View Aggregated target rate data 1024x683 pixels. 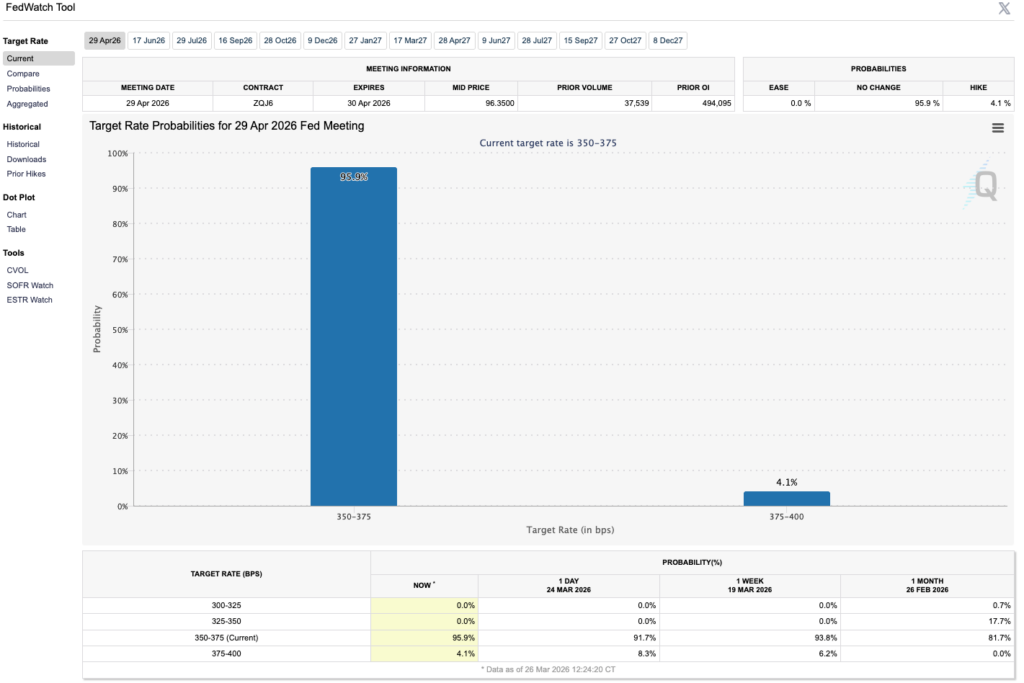click(x=27, y=103)
